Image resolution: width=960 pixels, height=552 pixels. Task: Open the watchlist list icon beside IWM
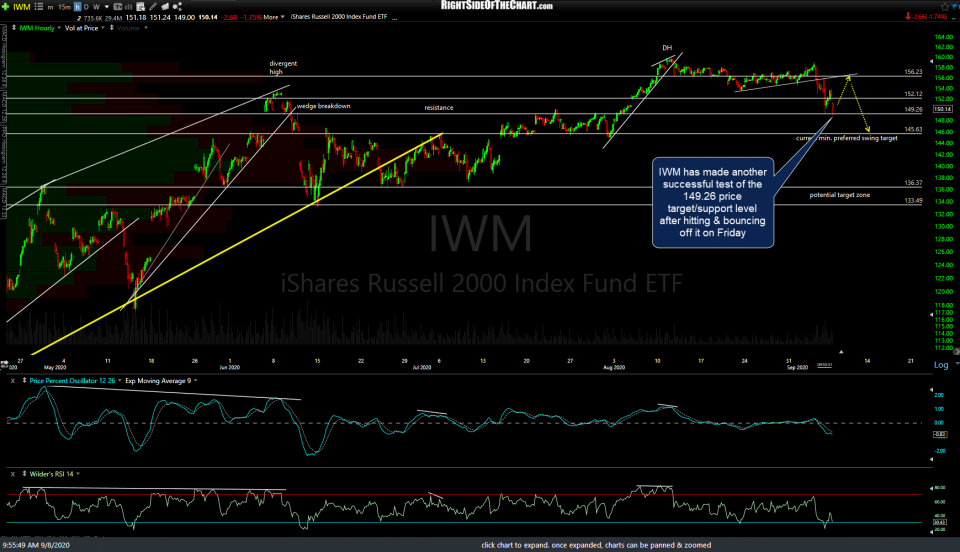click(x=39, y=7)
